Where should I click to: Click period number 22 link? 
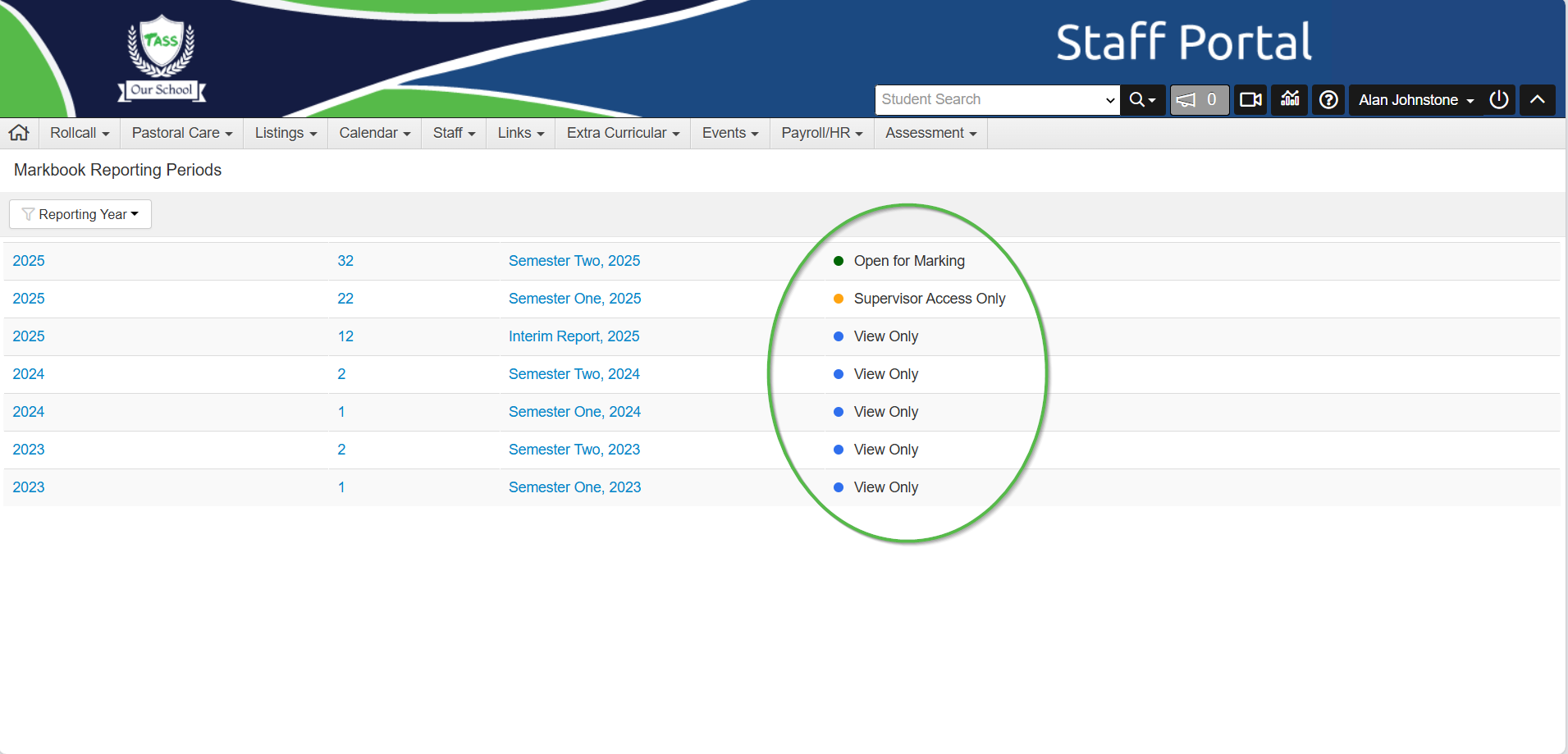345,299
